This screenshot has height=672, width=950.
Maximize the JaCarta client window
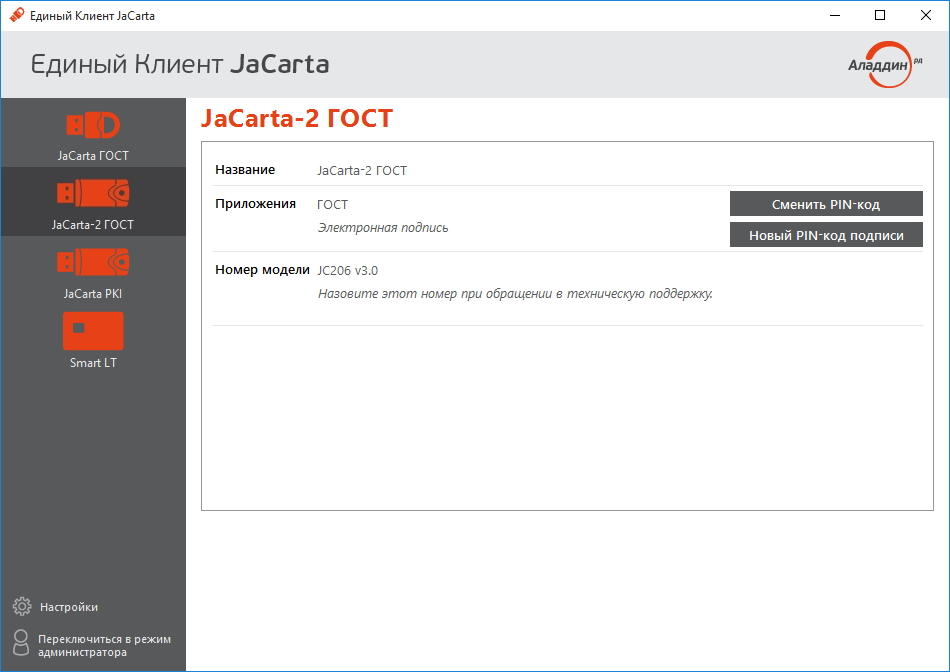(x=880, y=15)
